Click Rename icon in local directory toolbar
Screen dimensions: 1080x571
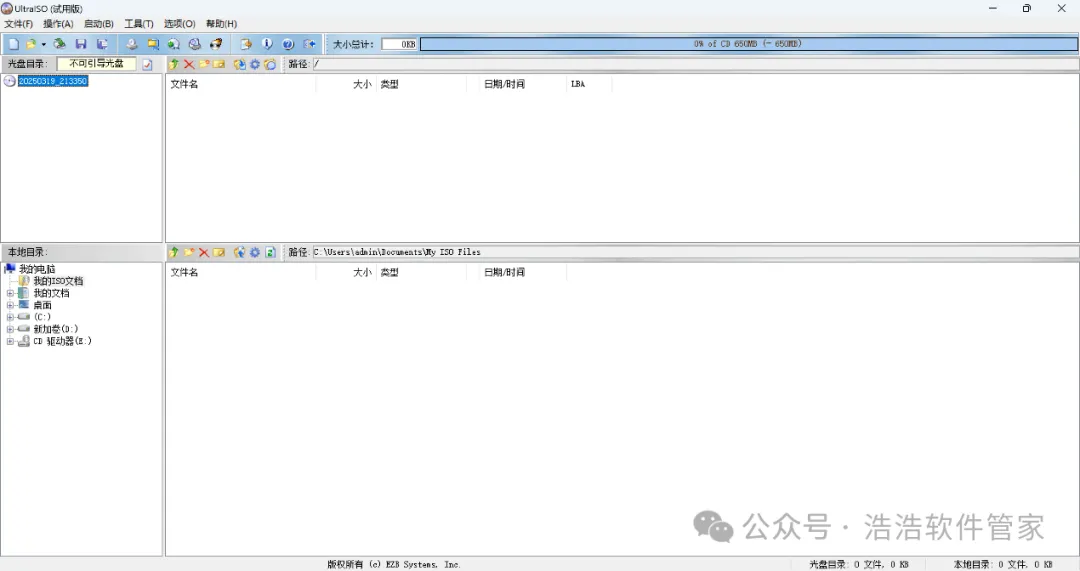(x=219, y=252)
